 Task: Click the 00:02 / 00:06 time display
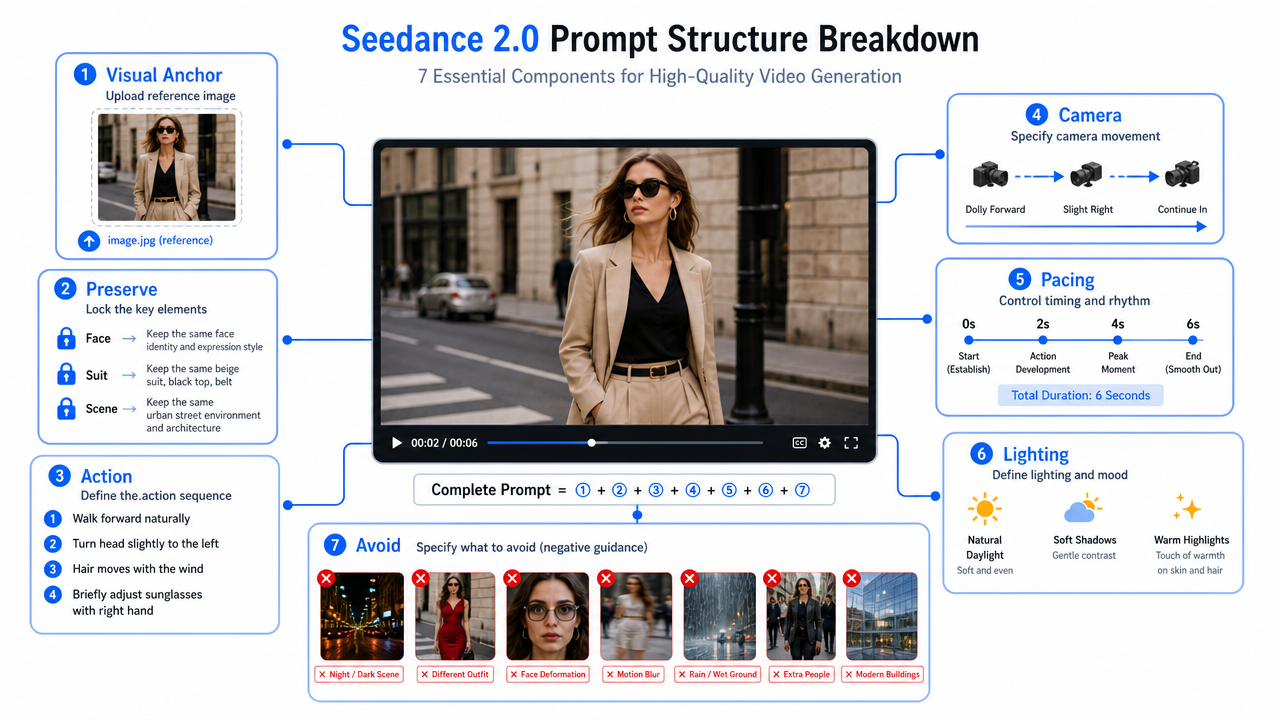(x=444, y=443)
